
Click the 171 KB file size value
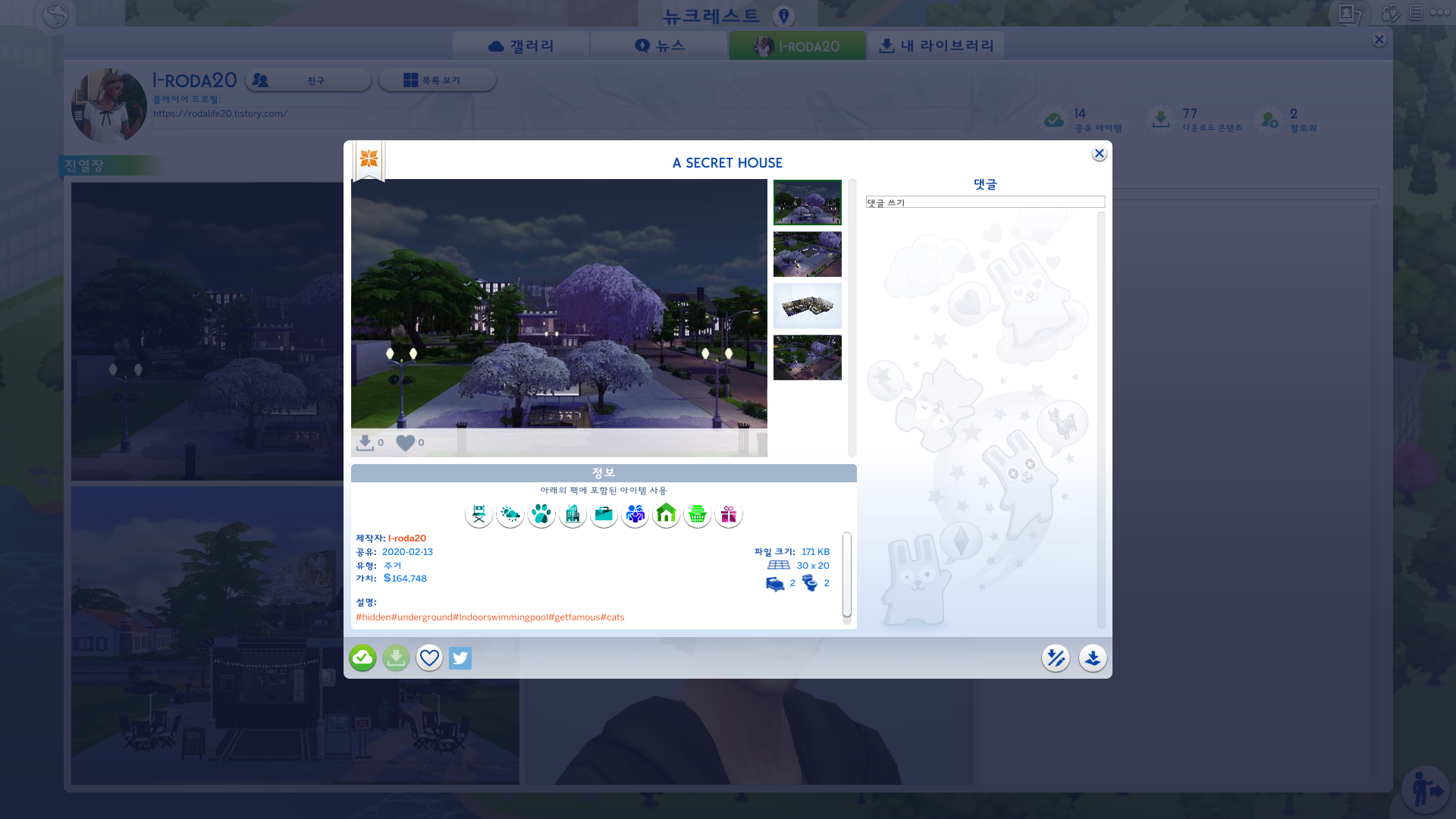point(815,552)
